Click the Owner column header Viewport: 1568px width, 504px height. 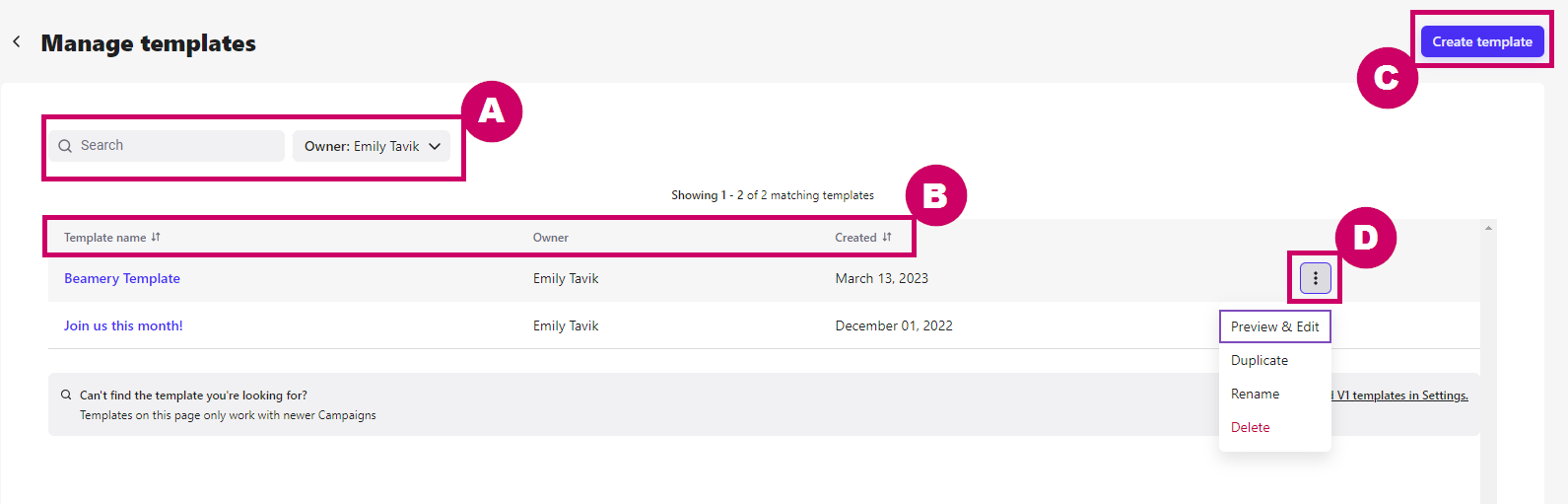[551, 238]
